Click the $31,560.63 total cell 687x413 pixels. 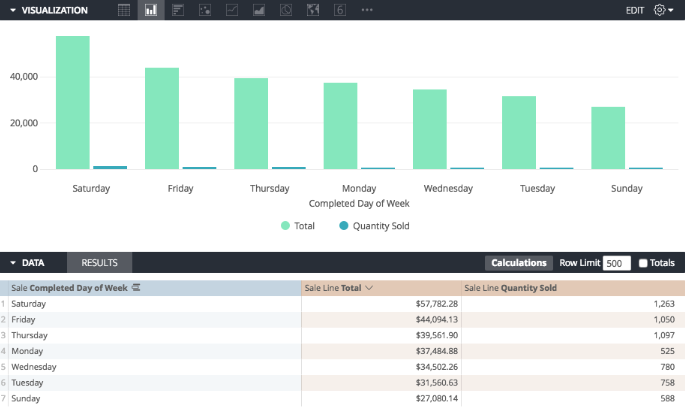point(382,382)
